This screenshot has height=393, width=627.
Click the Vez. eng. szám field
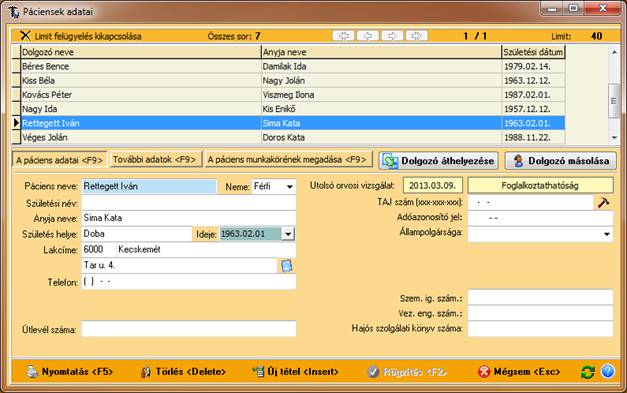tap(541, 313)
